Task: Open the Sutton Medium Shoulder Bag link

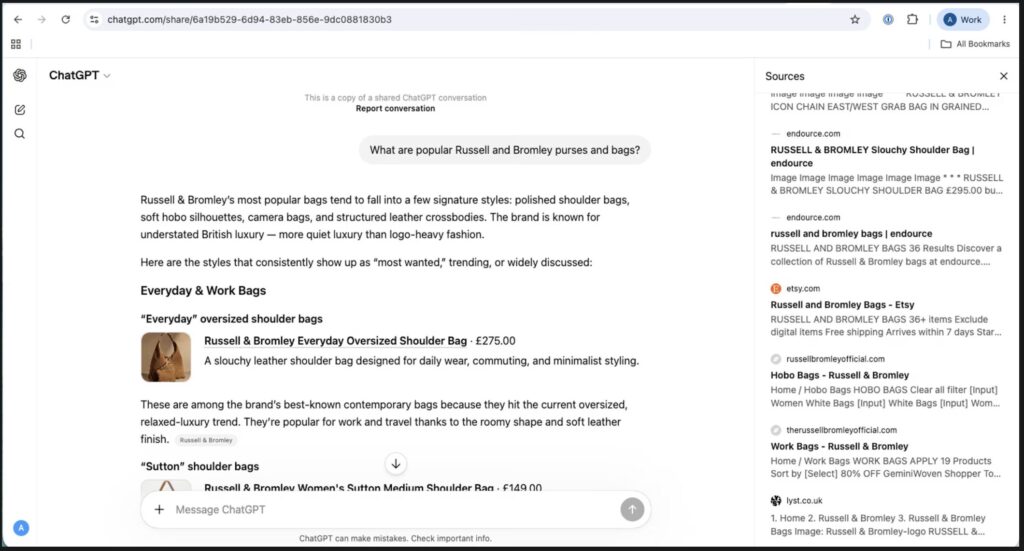Action: [349, 487]
